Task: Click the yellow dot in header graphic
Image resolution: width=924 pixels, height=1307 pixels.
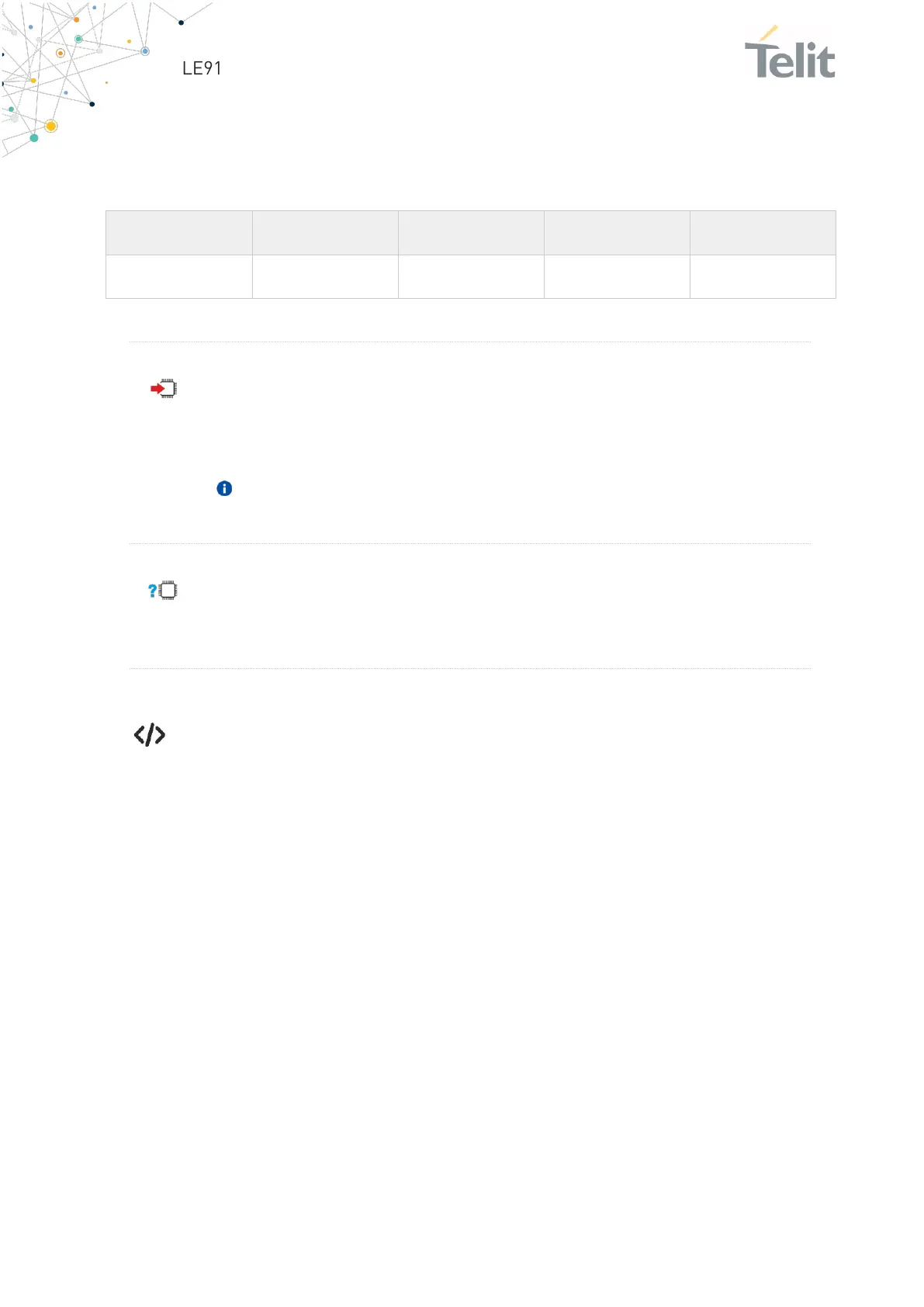Action: click(51, 126)
